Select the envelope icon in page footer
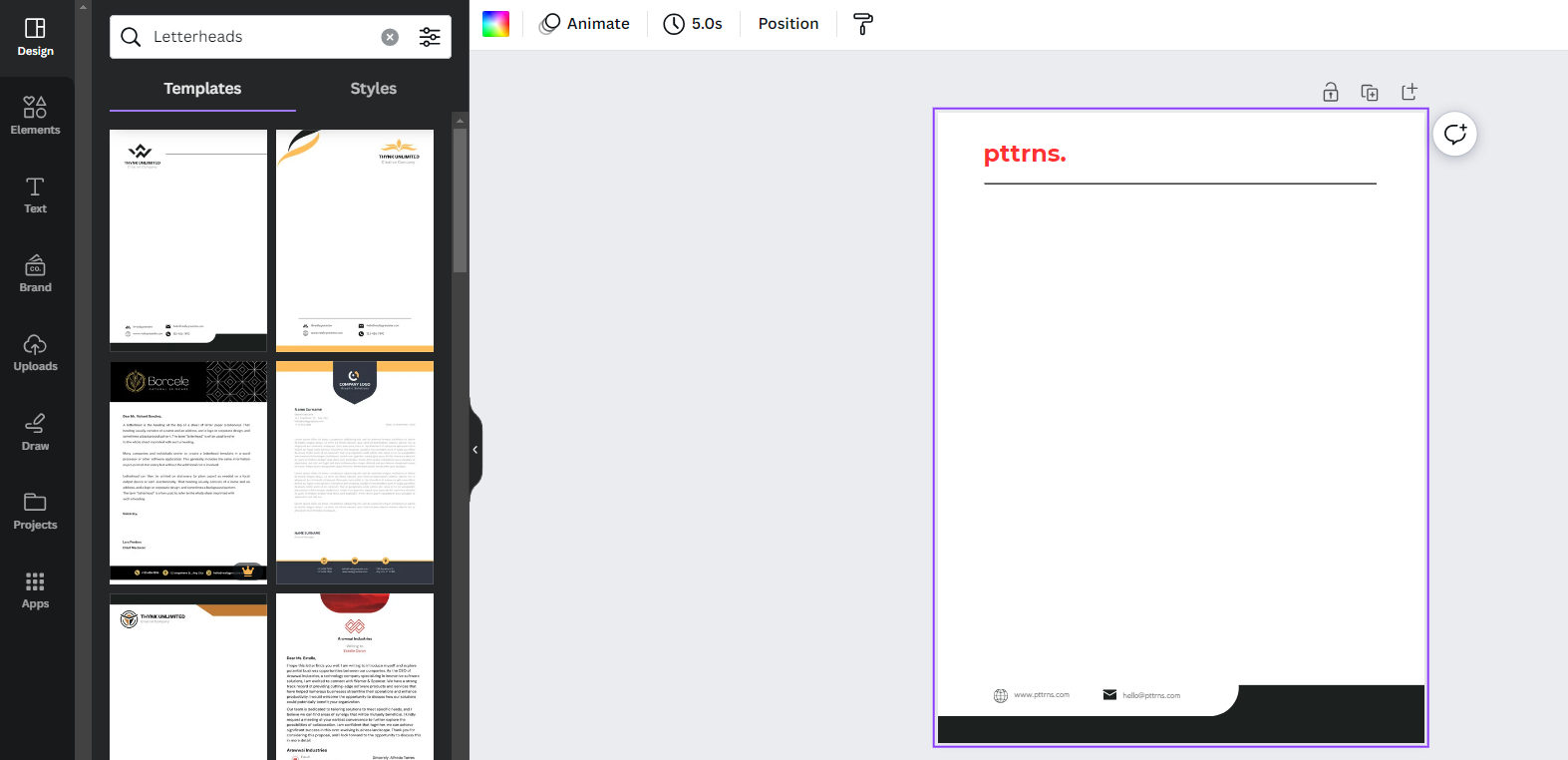The height and width of the screenshot is (760, 1568). (1109, 694)
